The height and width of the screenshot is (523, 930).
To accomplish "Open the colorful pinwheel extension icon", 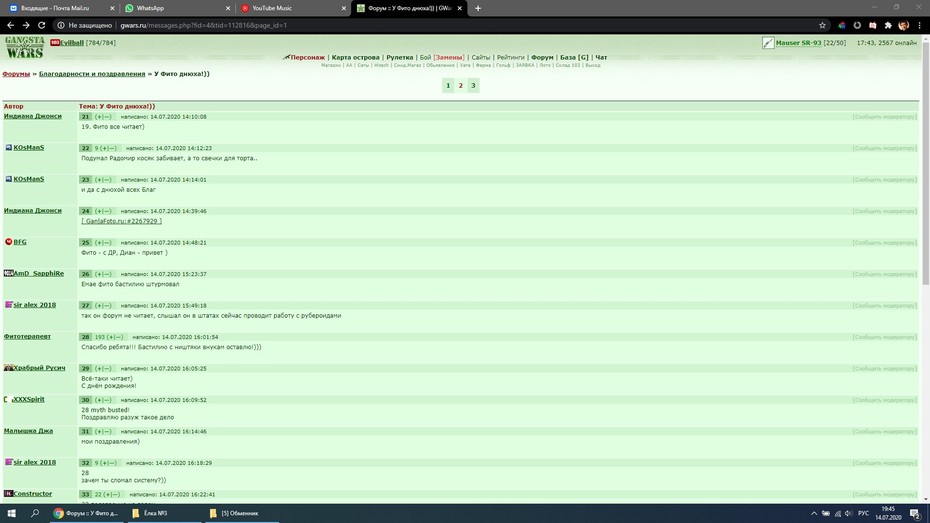I will pos(842,25).
